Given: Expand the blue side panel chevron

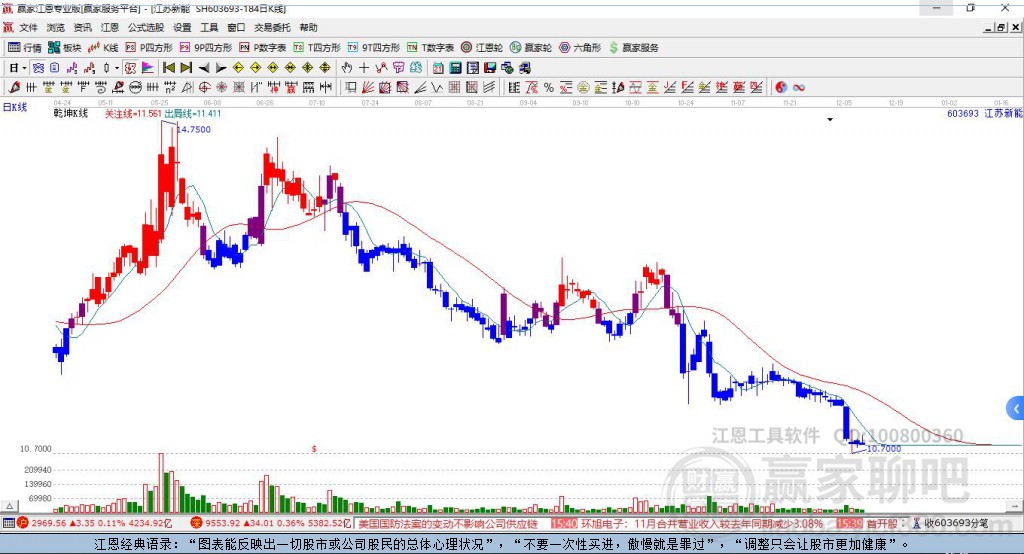Looking at the screenshot, I should 1016,409.
